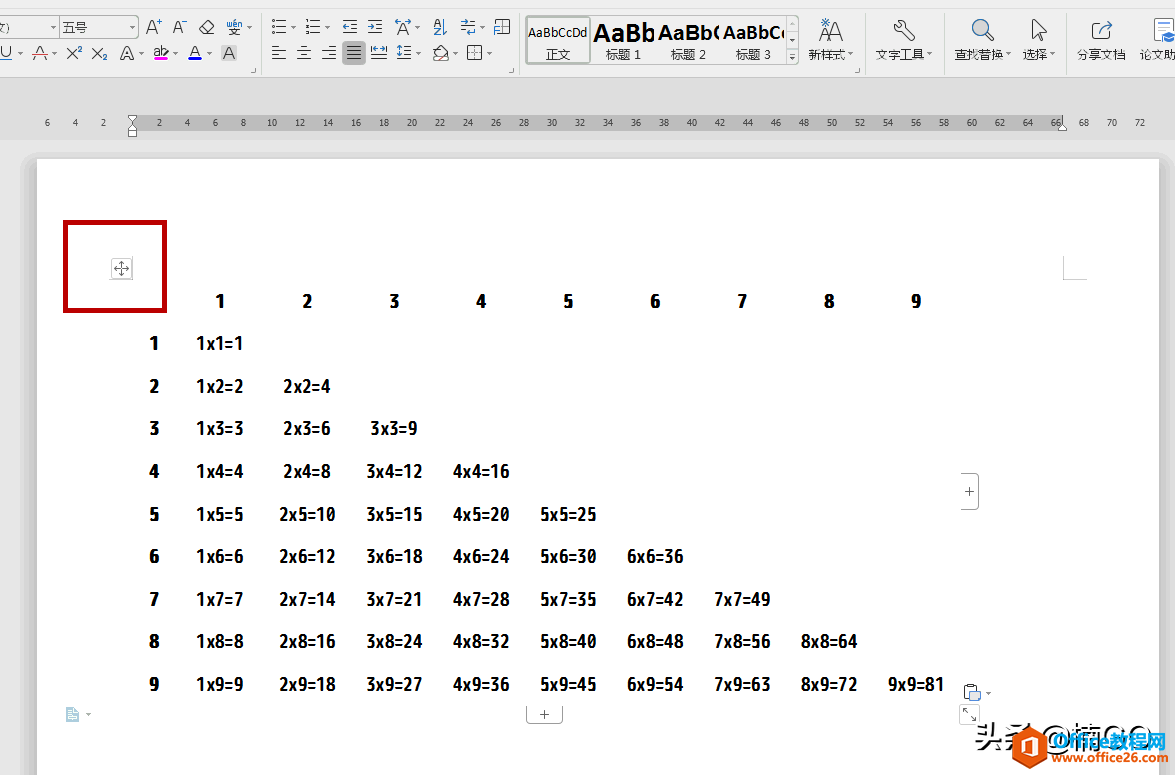Click the decrease font size icon

click(179, 28)
